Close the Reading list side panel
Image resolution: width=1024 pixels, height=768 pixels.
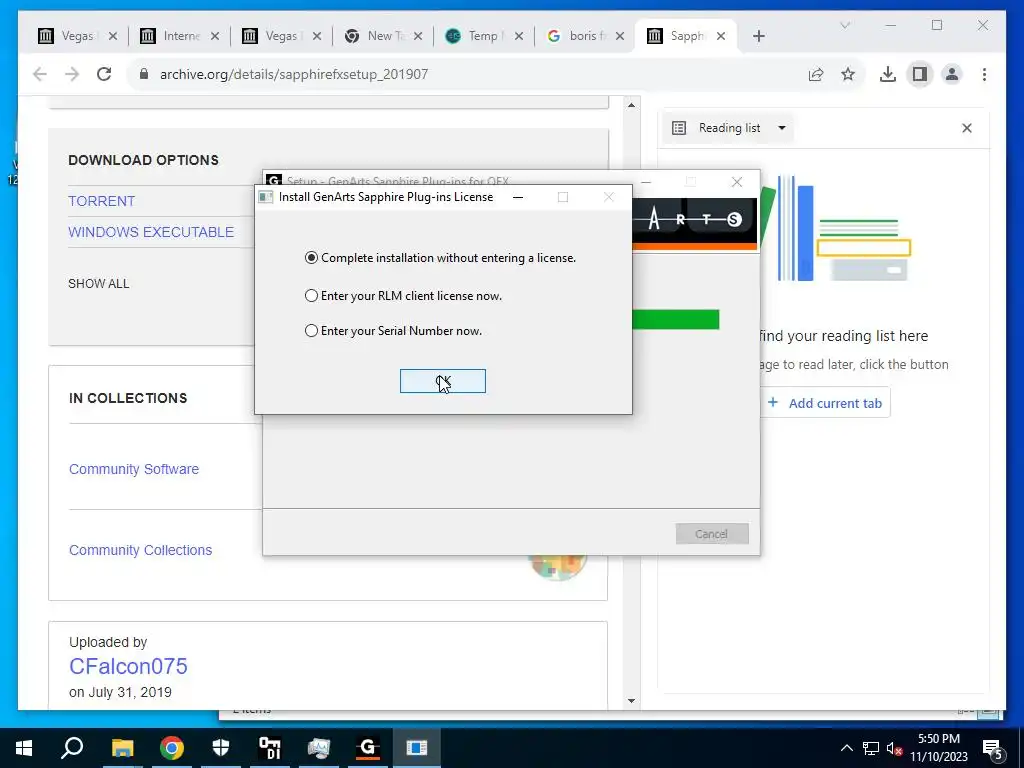coord(967,128)
